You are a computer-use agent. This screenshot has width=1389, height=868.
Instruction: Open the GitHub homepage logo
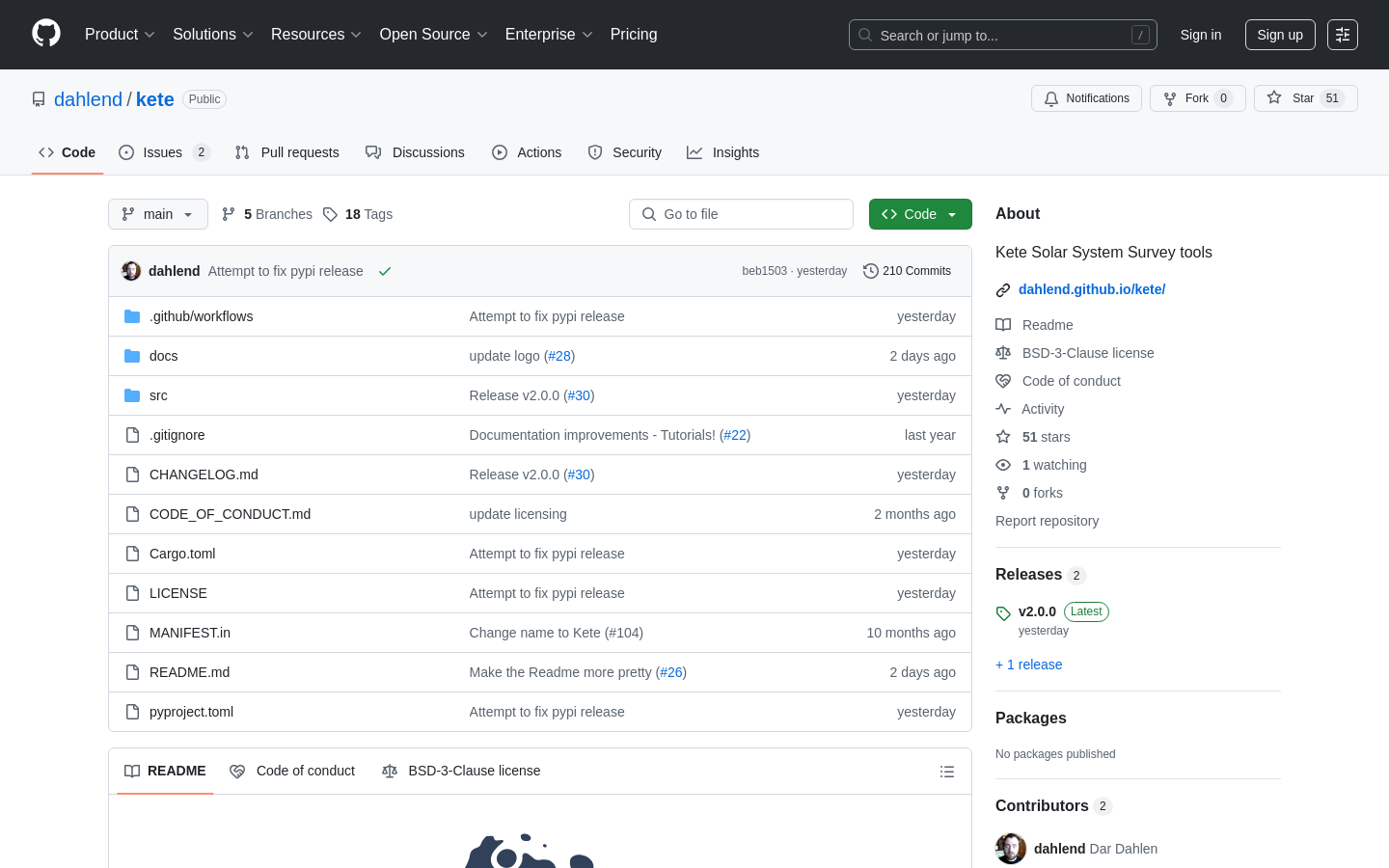[x=46, y=34]
